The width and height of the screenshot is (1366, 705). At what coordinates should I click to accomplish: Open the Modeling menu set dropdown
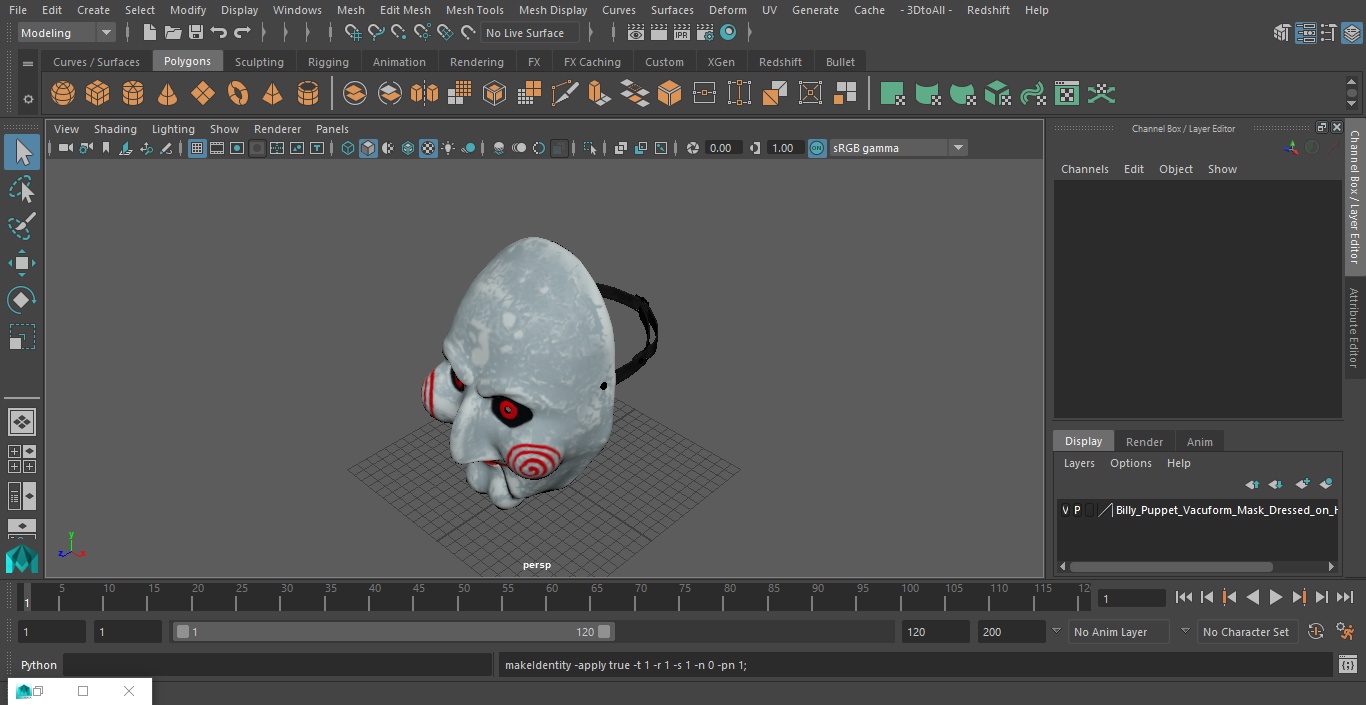[67, 33]
